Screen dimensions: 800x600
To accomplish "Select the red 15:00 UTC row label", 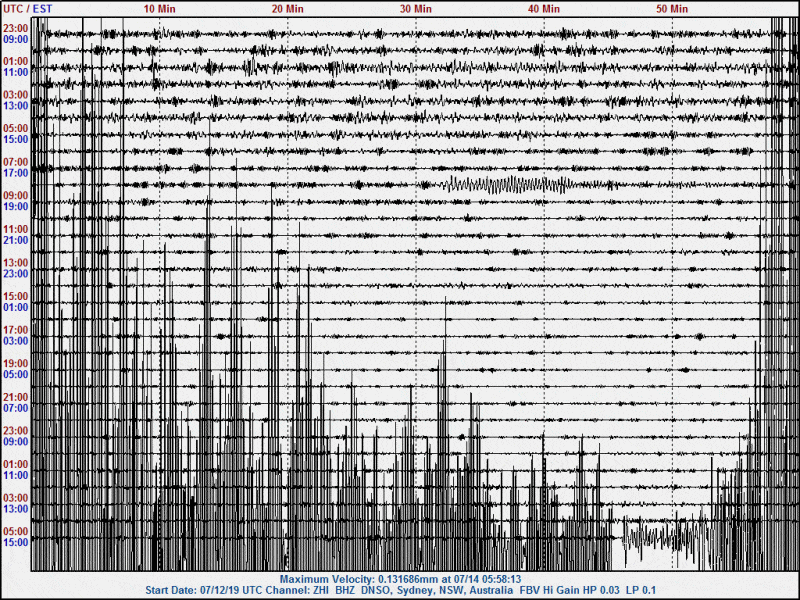I will [x=15, y=296].
